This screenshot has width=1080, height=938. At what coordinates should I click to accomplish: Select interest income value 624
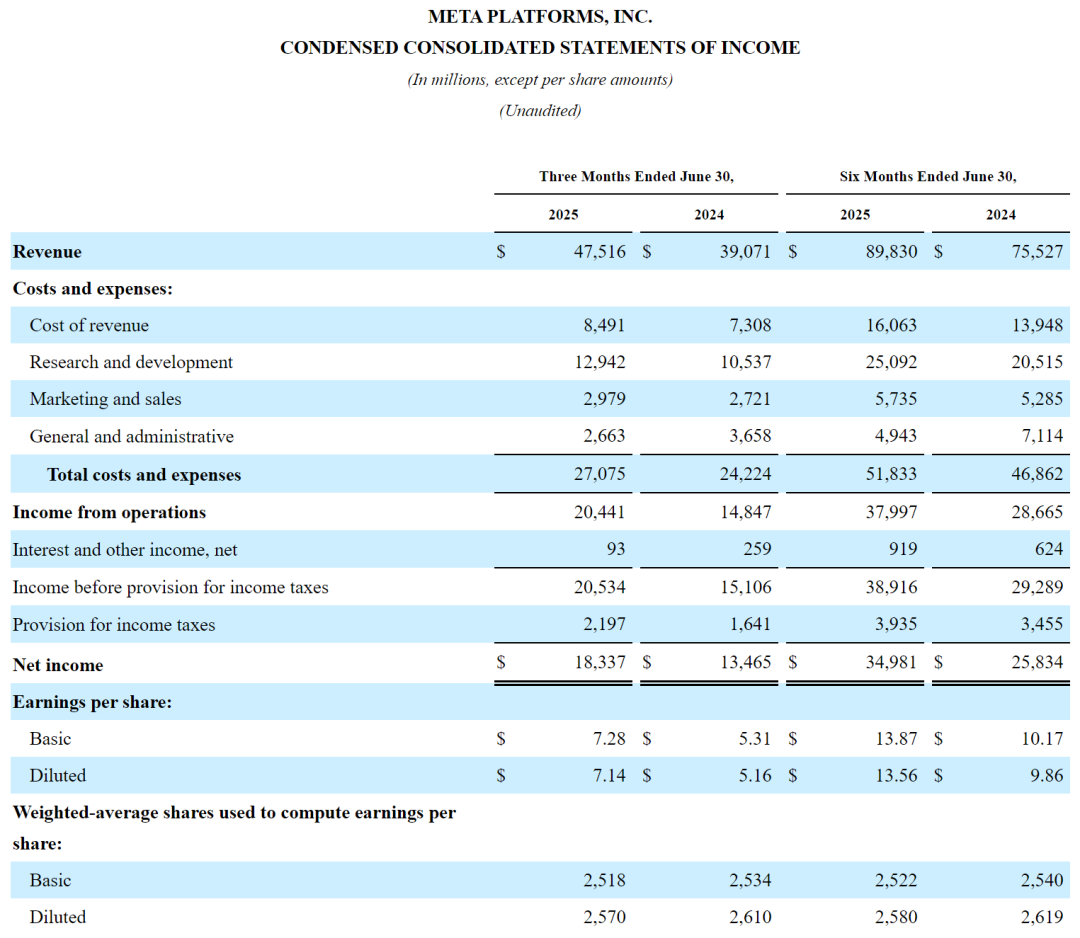tap(1049, 549)
